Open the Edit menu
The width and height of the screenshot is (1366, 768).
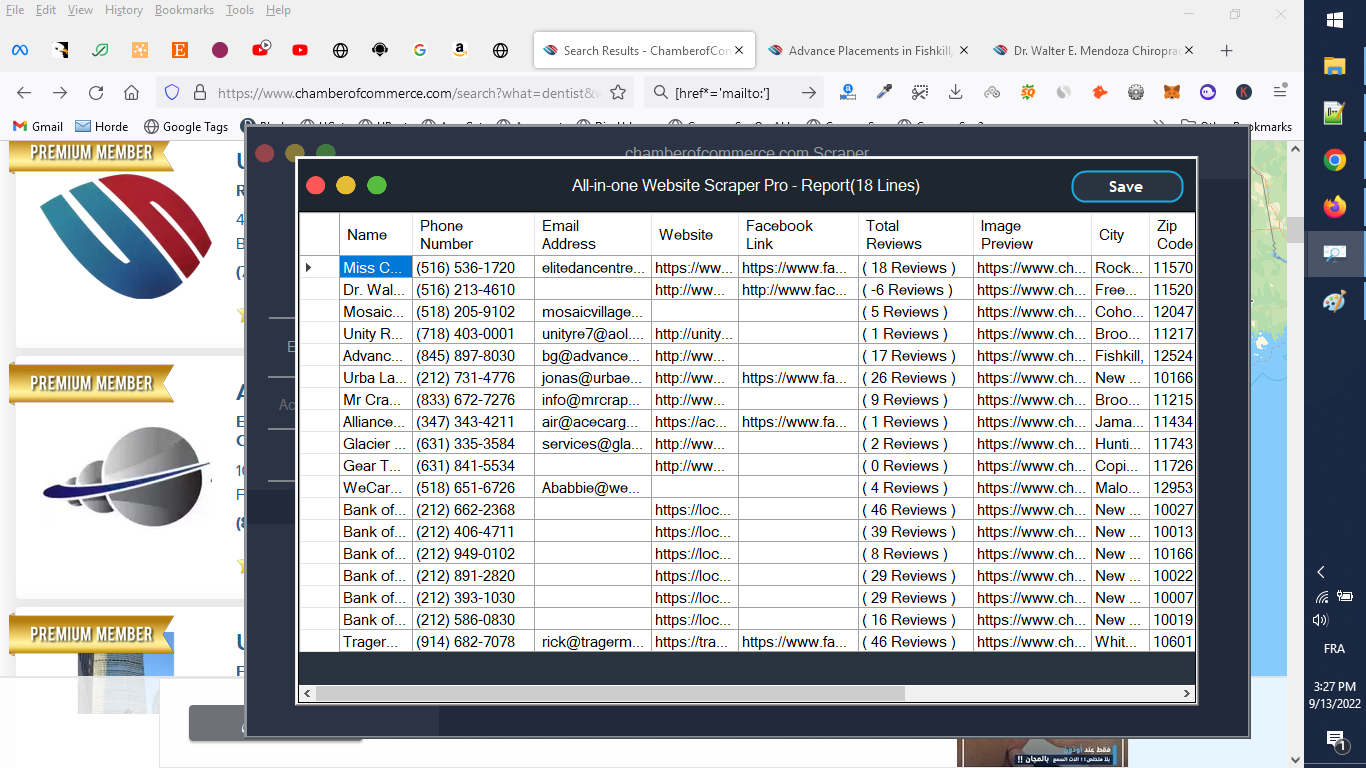pos(46,10)
